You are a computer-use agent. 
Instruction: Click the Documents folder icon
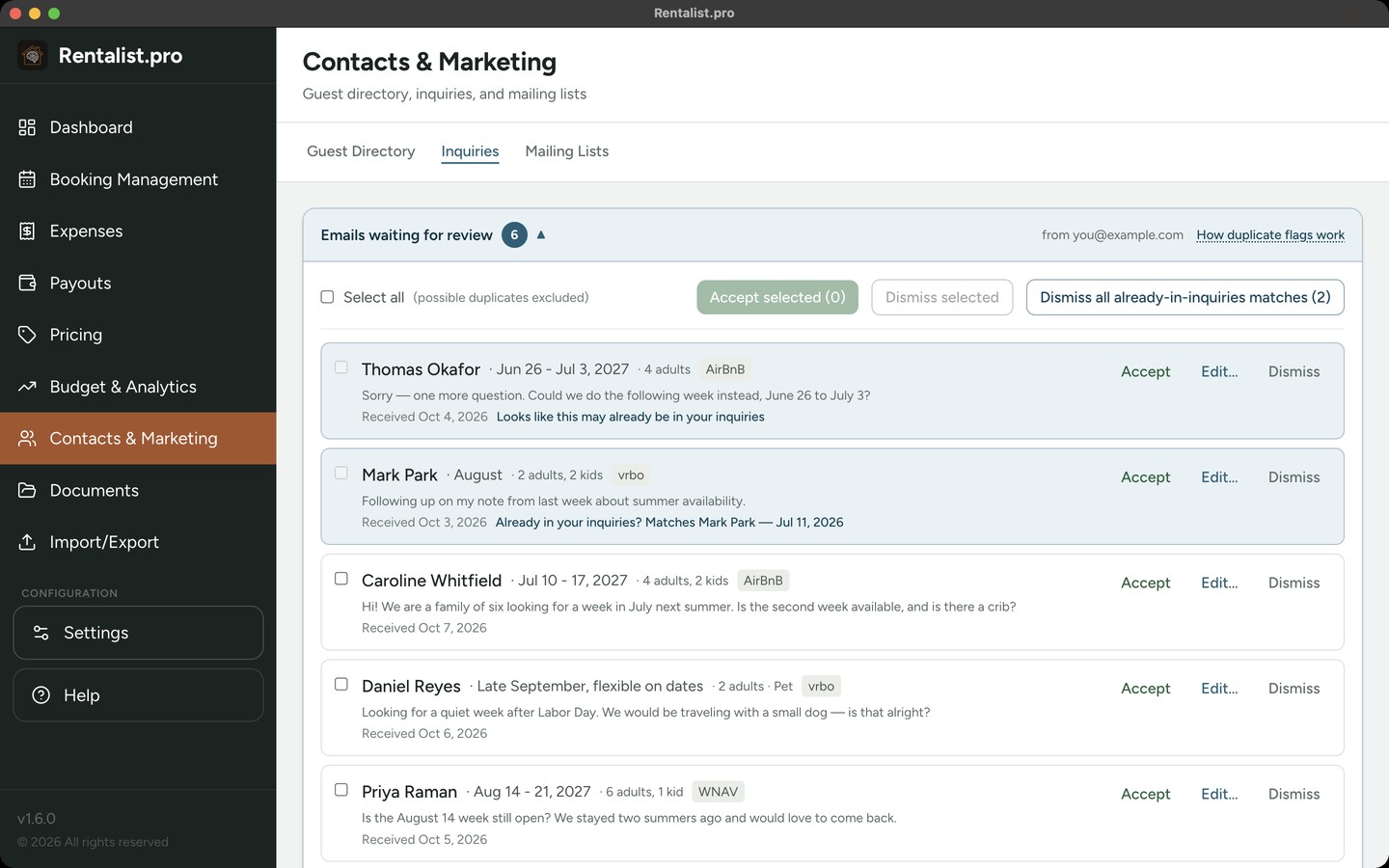(27, 491)
